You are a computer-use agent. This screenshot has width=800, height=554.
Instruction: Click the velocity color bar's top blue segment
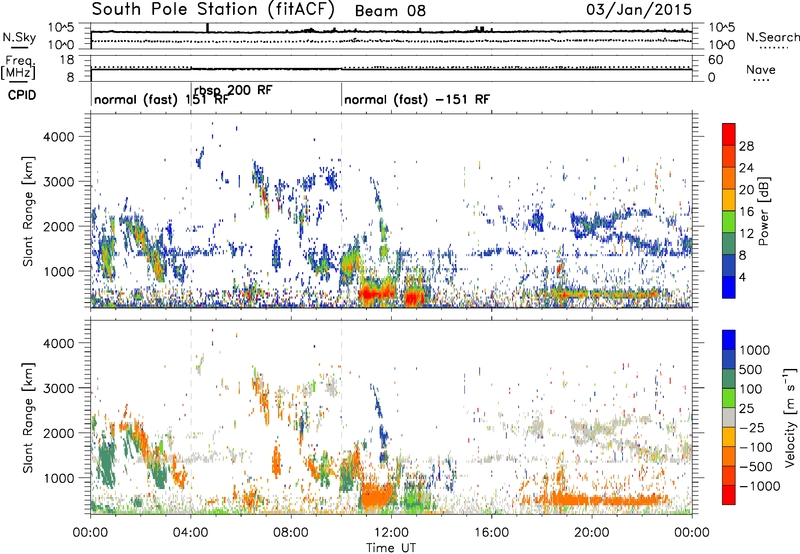(x=729, y=340)
